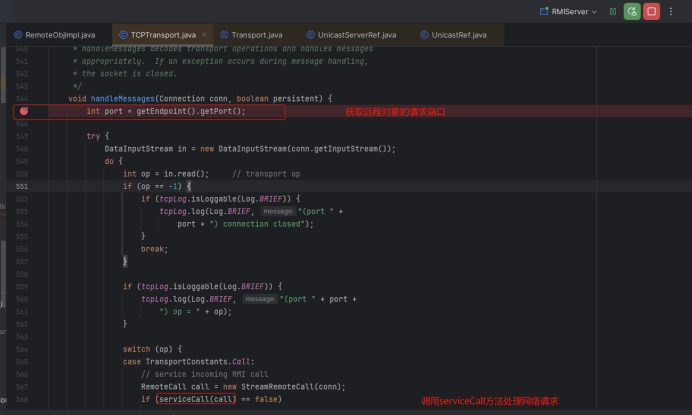Click the UnicastRef.java tab file icon
This screenshot has width=692, height=415.
pos(423,34)
